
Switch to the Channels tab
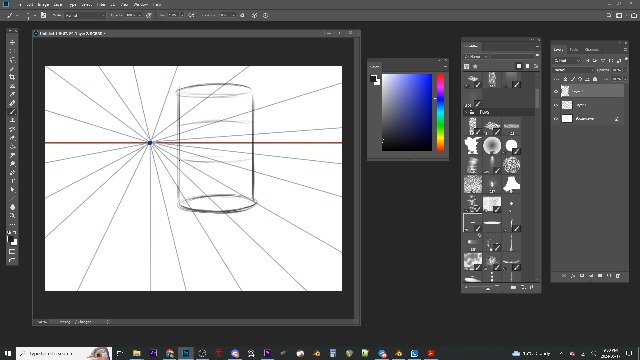591,49
